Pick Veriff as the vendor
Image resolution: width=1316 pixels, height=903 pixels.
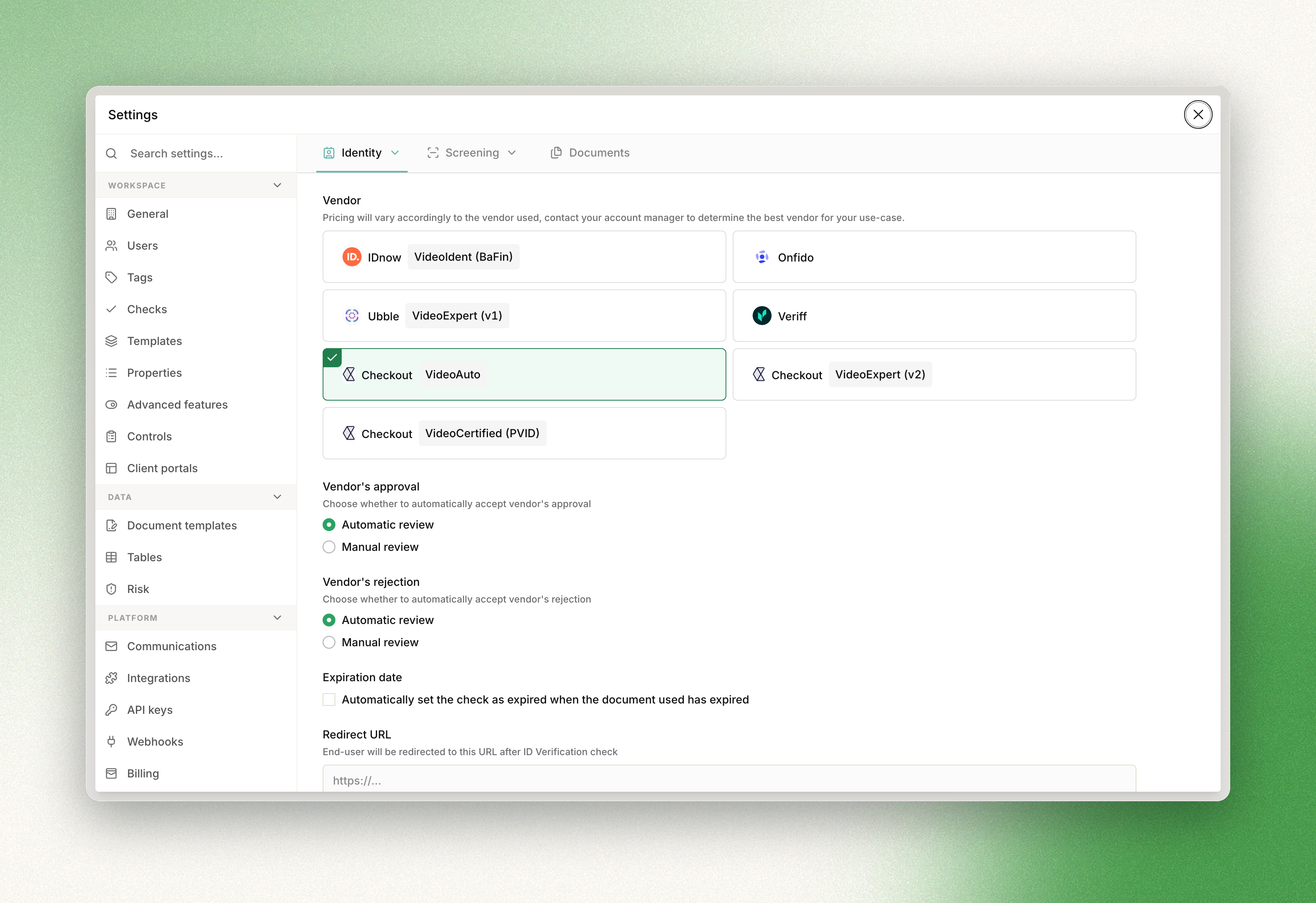pos(934,316)
